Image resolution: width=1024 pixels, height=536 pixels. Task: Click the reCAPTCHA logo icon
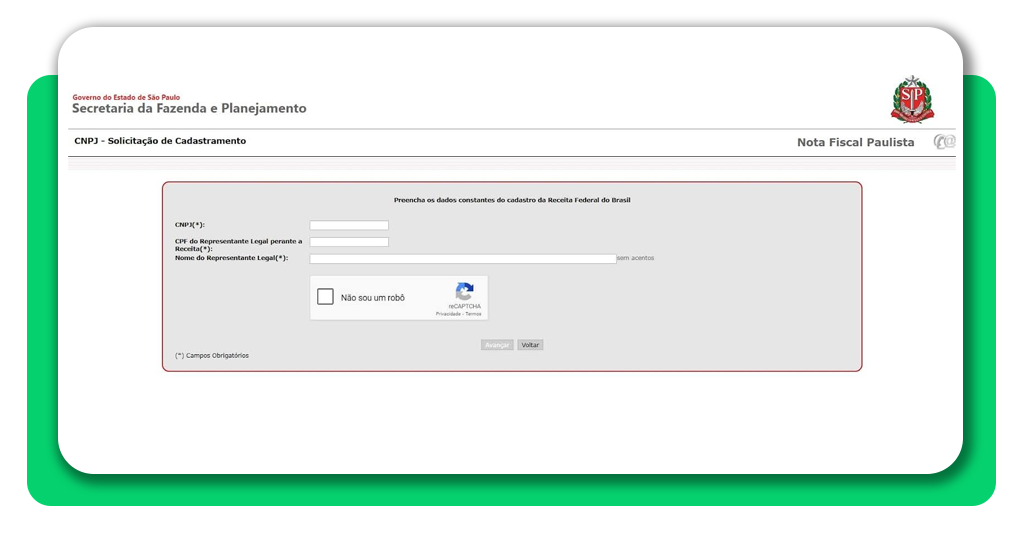pos(464,291)
